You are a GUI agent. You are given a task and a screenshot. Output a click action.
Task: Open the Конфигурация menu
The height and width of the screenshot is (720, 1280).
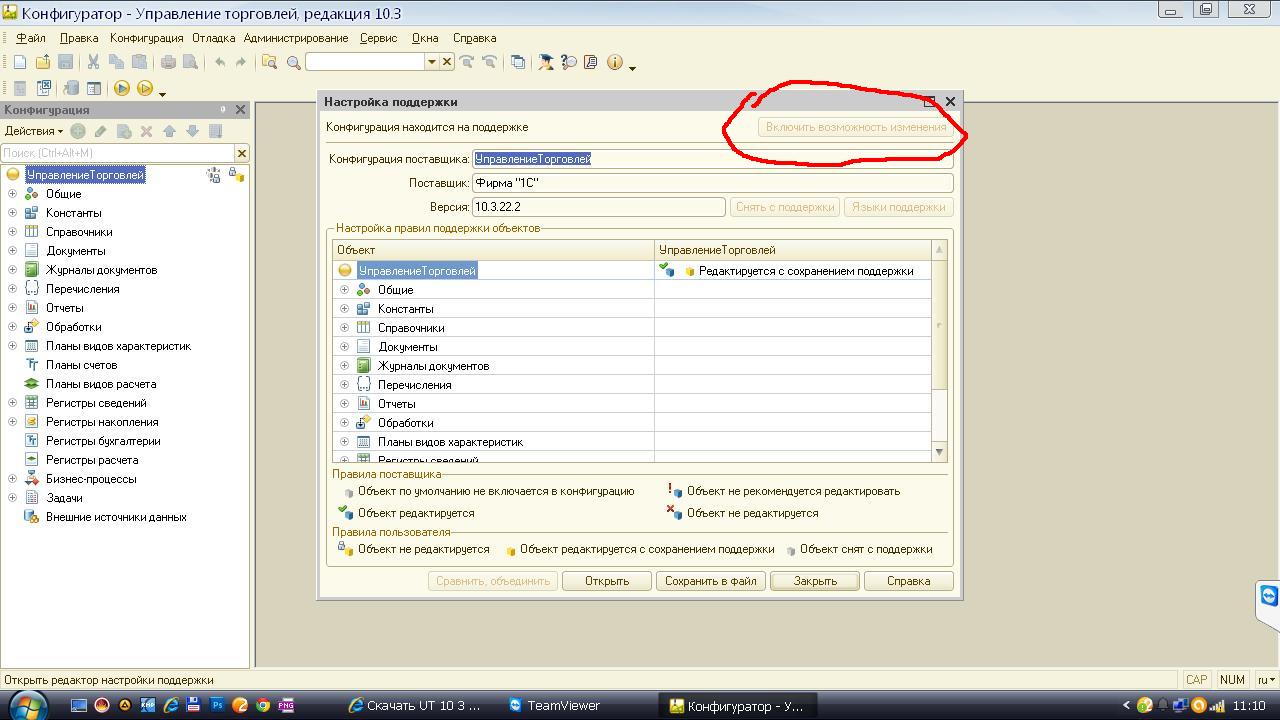(x=147, y=38)
